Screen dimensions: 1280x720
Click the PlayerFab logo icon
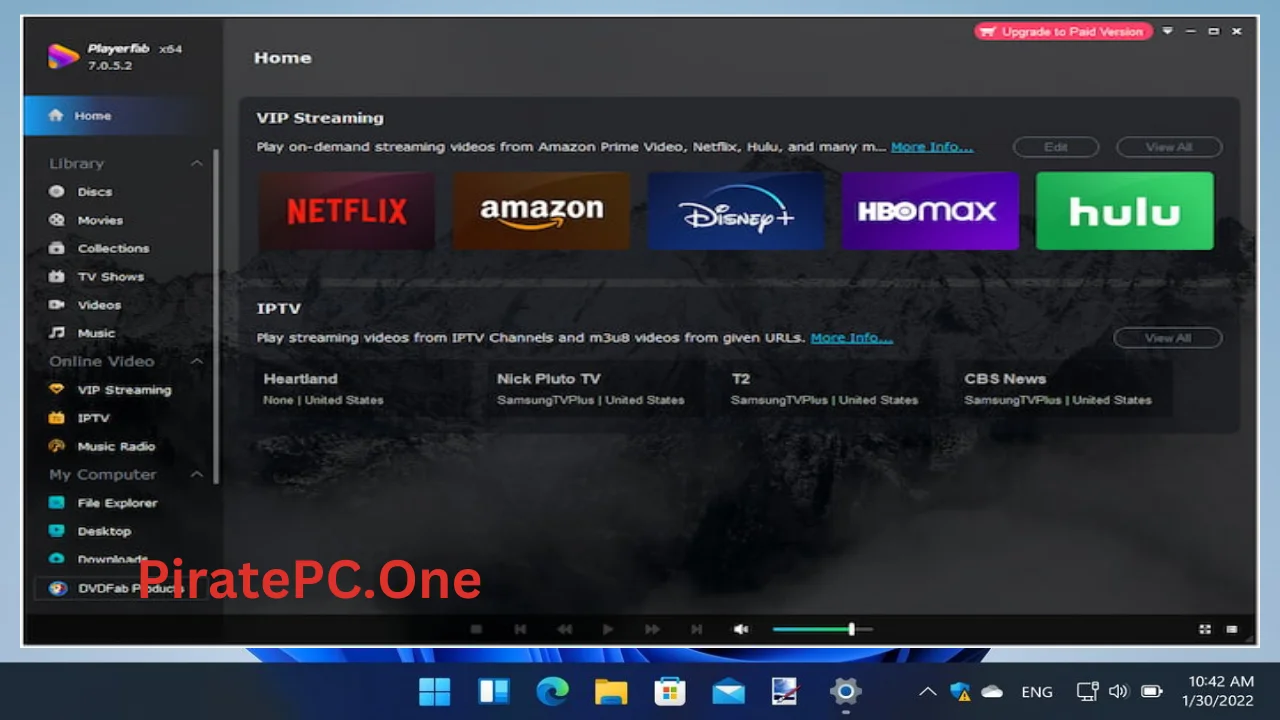63,56
